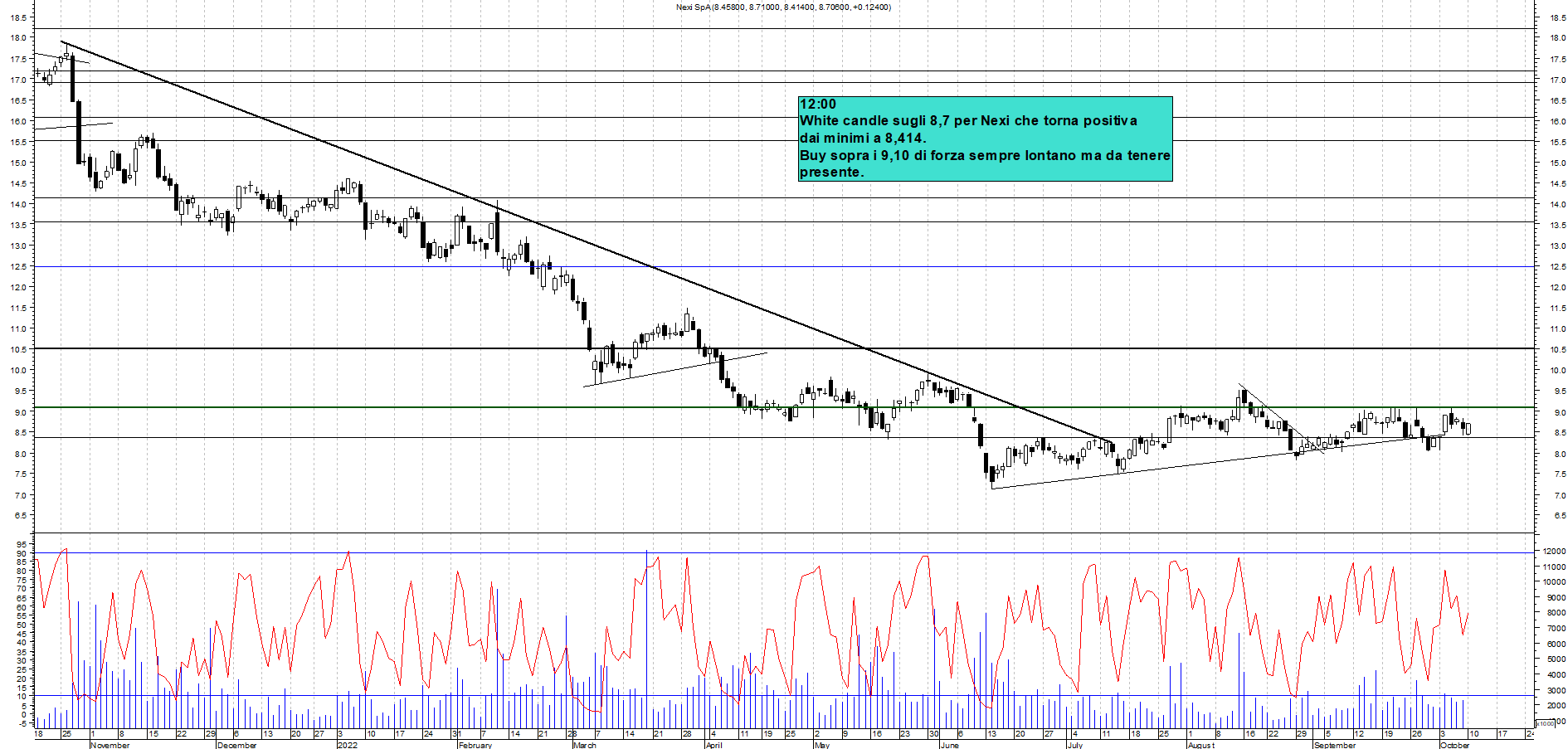The height and width of the screenshot is (749, 1568).
Task: Click 2000 on the volume scale
Action: (1556, 706)
